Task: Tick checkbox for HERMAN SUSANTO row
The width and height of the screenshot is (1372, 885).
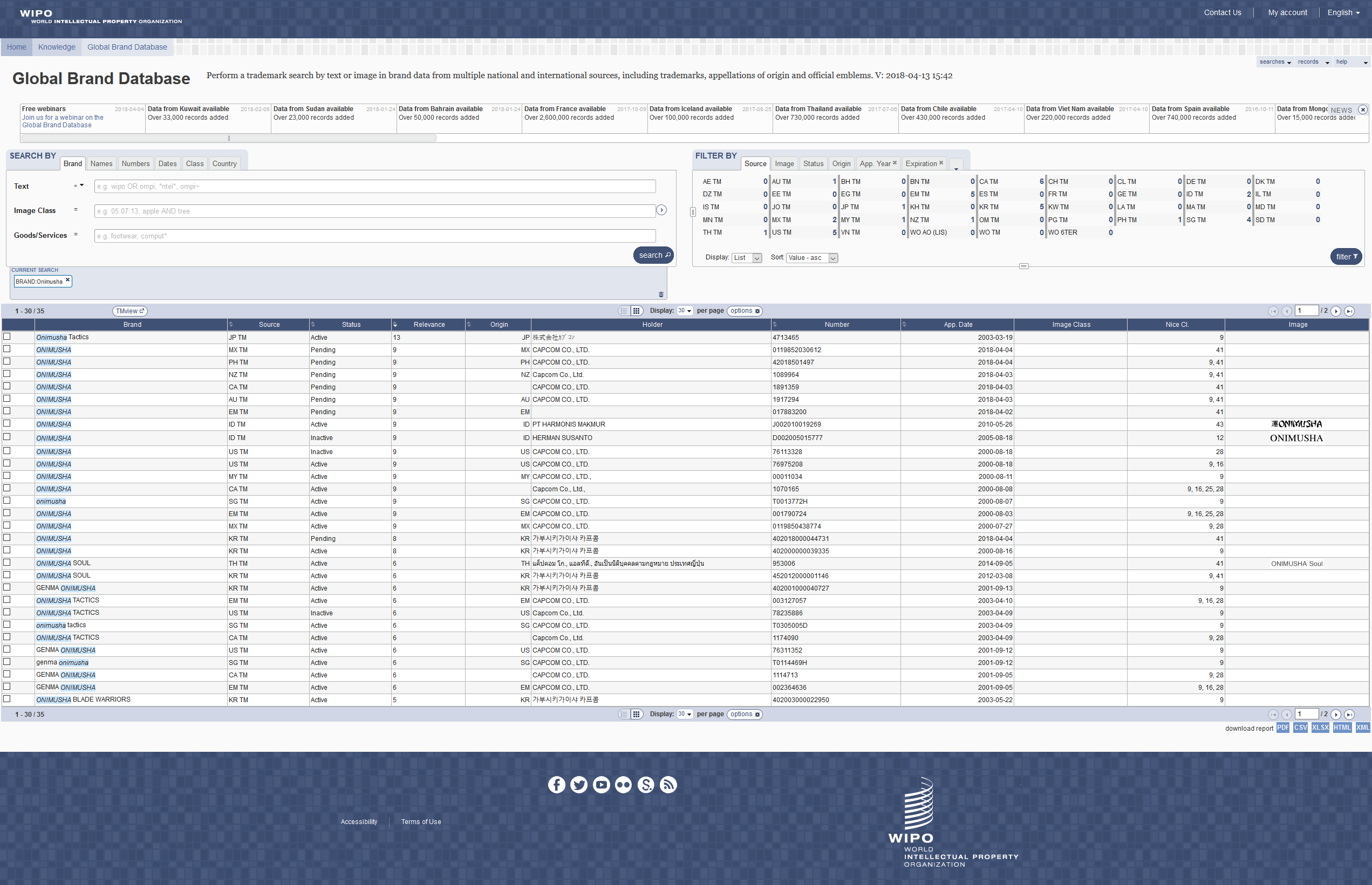Action: click(x=7, y=437)
